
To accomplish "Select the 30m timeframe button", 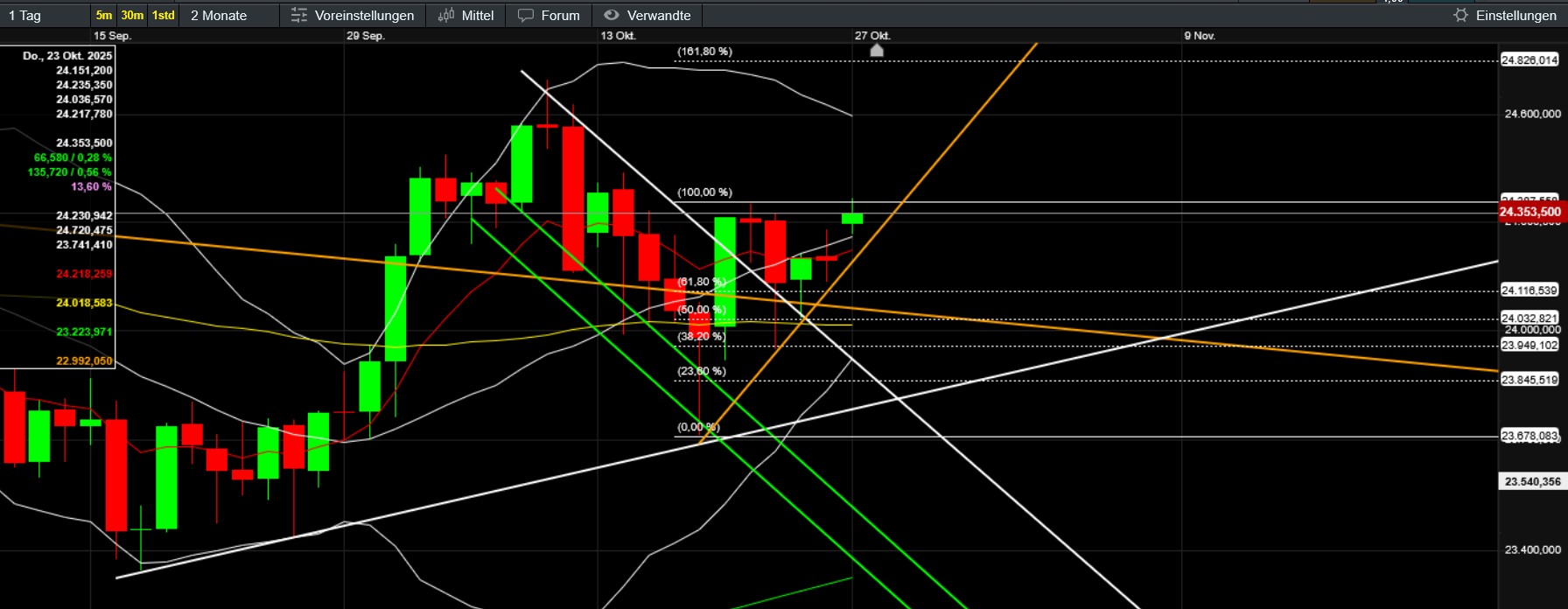I will pyautogui.click(x=132, y=16).
